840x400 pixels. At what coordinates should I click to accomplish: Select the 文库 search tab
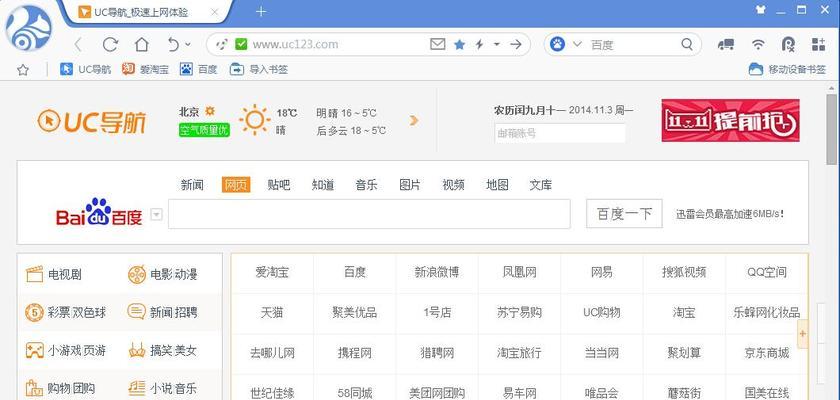pos(541,185)
